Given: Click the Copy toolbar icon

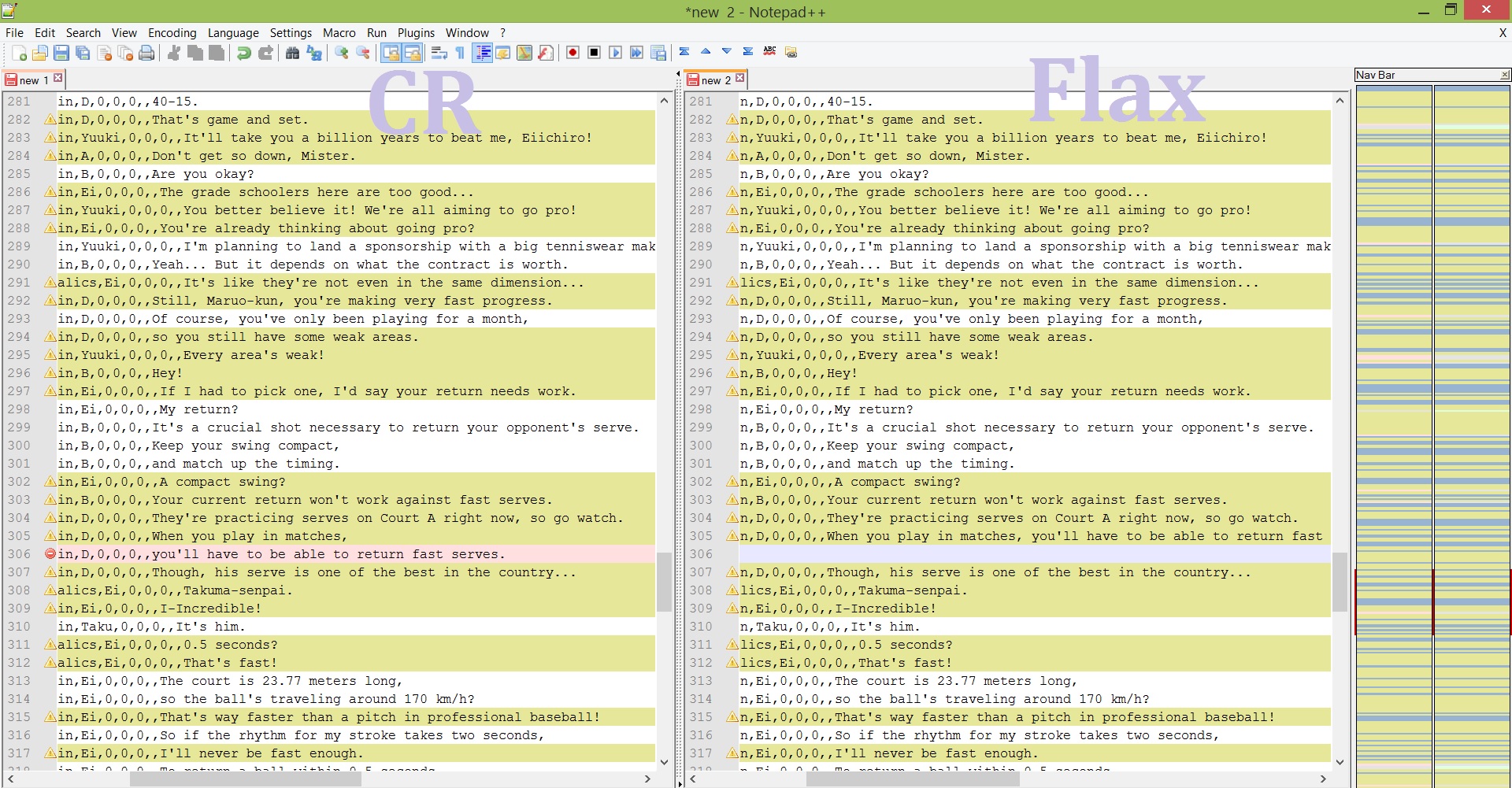Looking at the screenshot, I should tap(195, 53).
